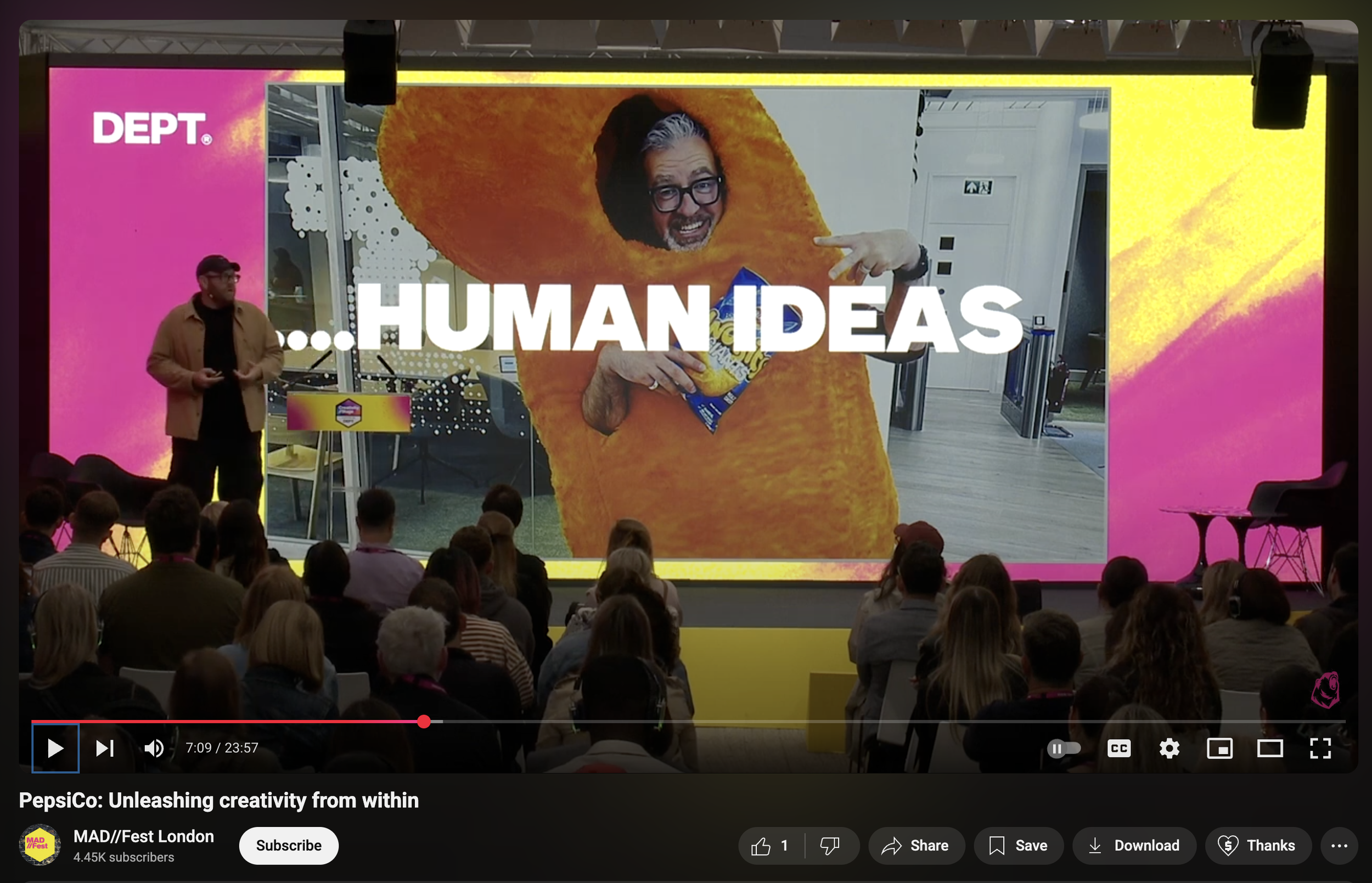Enable theater mode view
This screenshot has width=1372, height=883.
(1270, 748)
